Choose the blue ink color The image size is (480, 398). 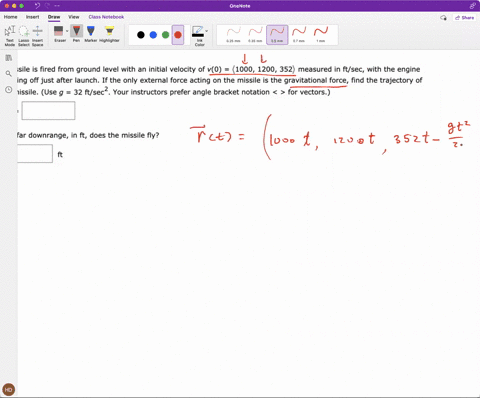pos(153,35)
